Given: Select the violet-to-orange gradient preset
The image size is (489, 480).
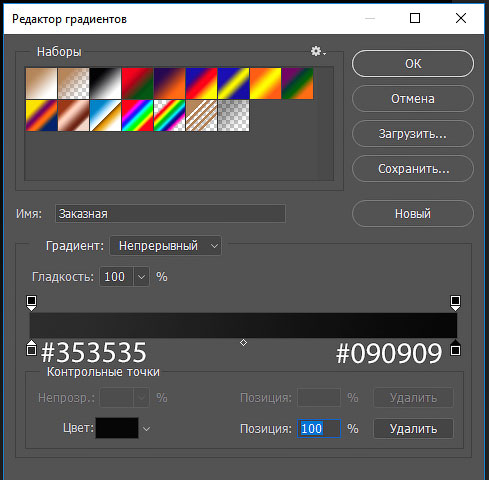Looking at the screenshot, I should click(169, 84).
